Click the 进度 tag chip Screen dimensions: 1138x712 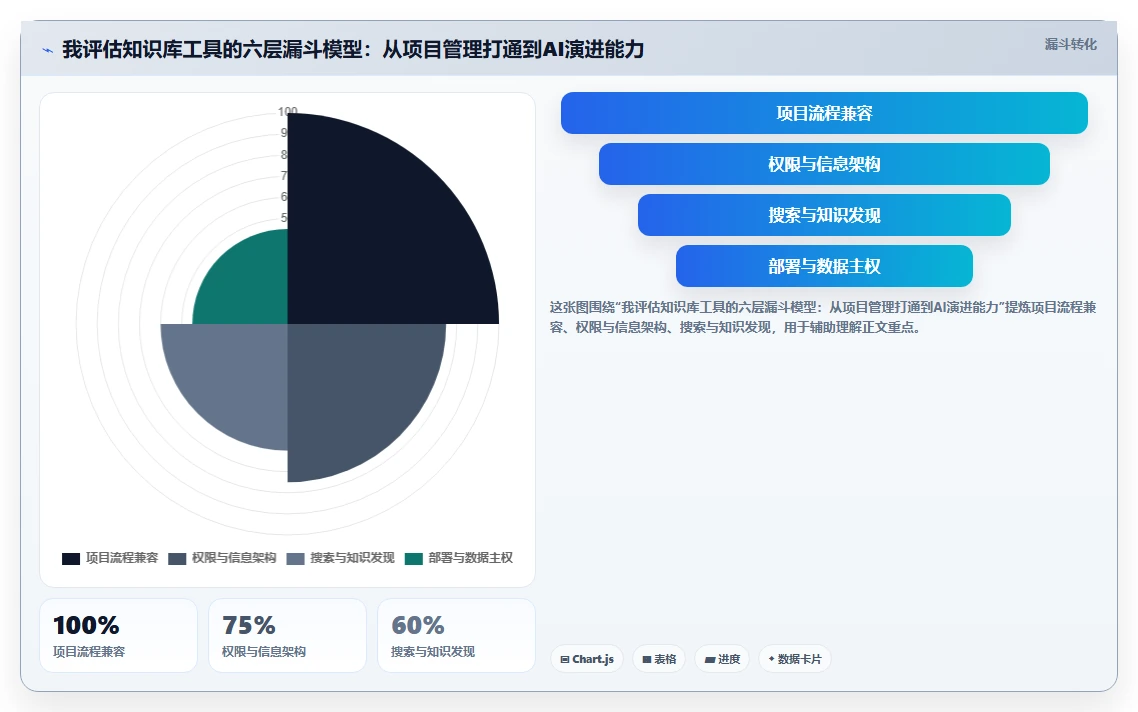tap(722, 659)
